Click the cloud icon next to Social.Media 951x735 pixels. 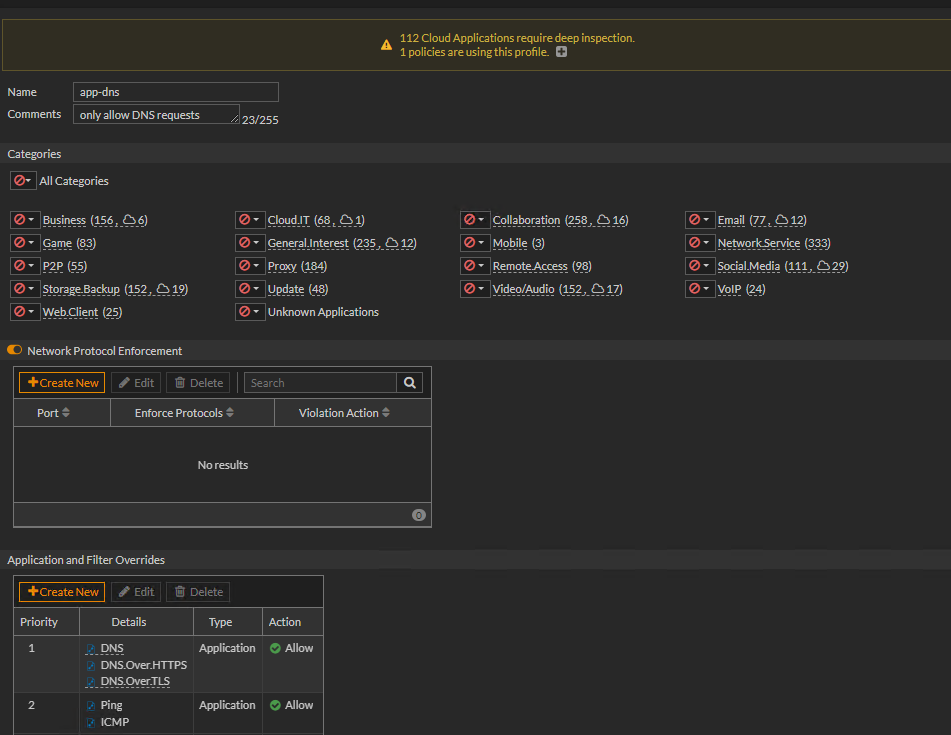point(824,266)
